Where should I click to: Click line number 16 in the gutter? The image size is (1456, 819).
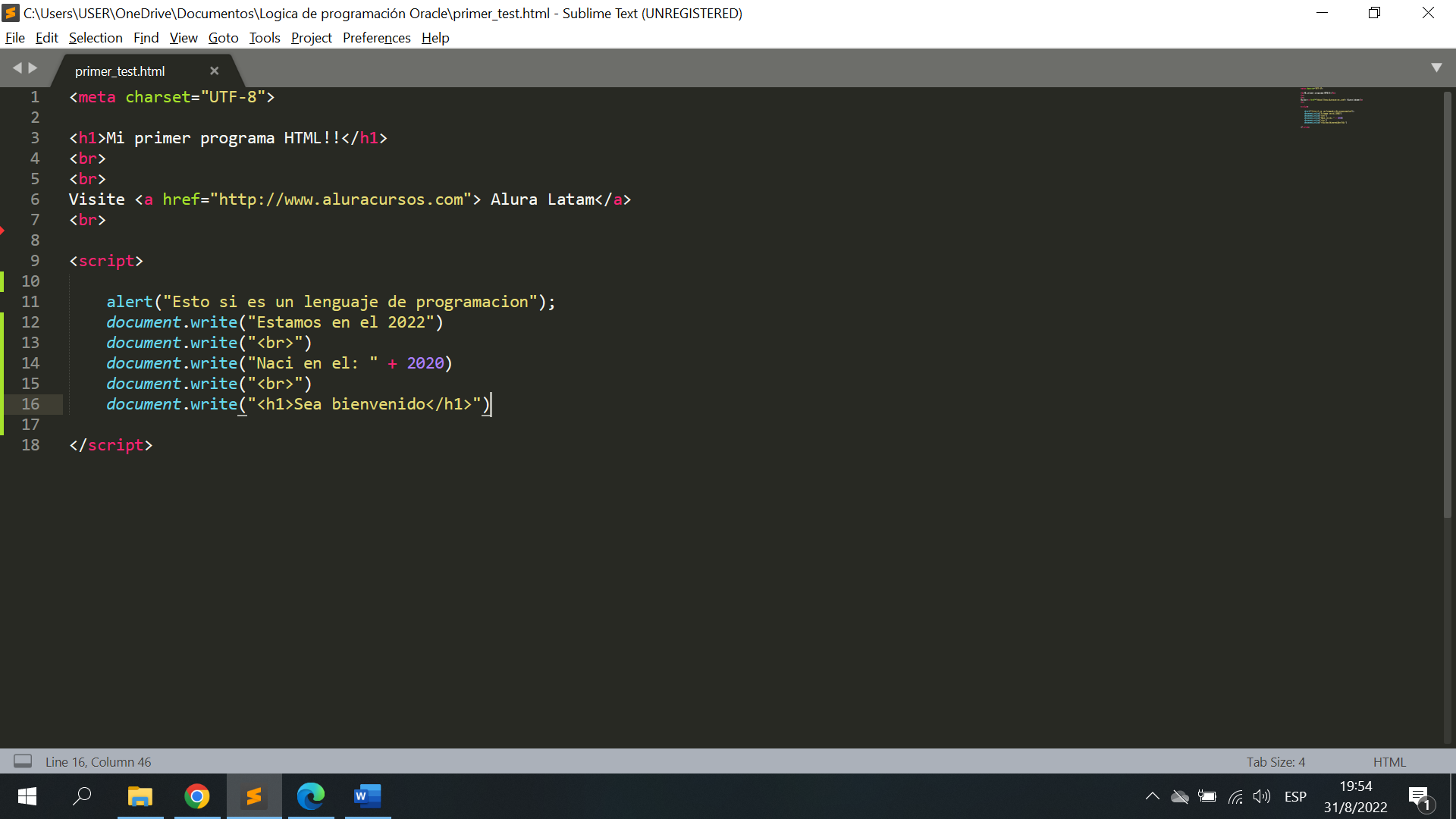30,404
